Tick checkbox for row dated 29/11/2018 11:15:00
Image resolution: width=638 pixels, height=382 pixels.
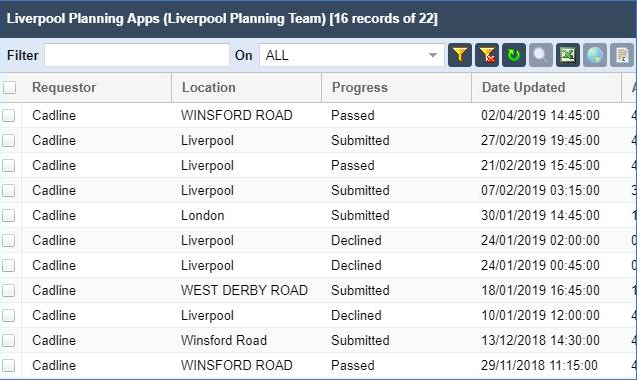9,365
